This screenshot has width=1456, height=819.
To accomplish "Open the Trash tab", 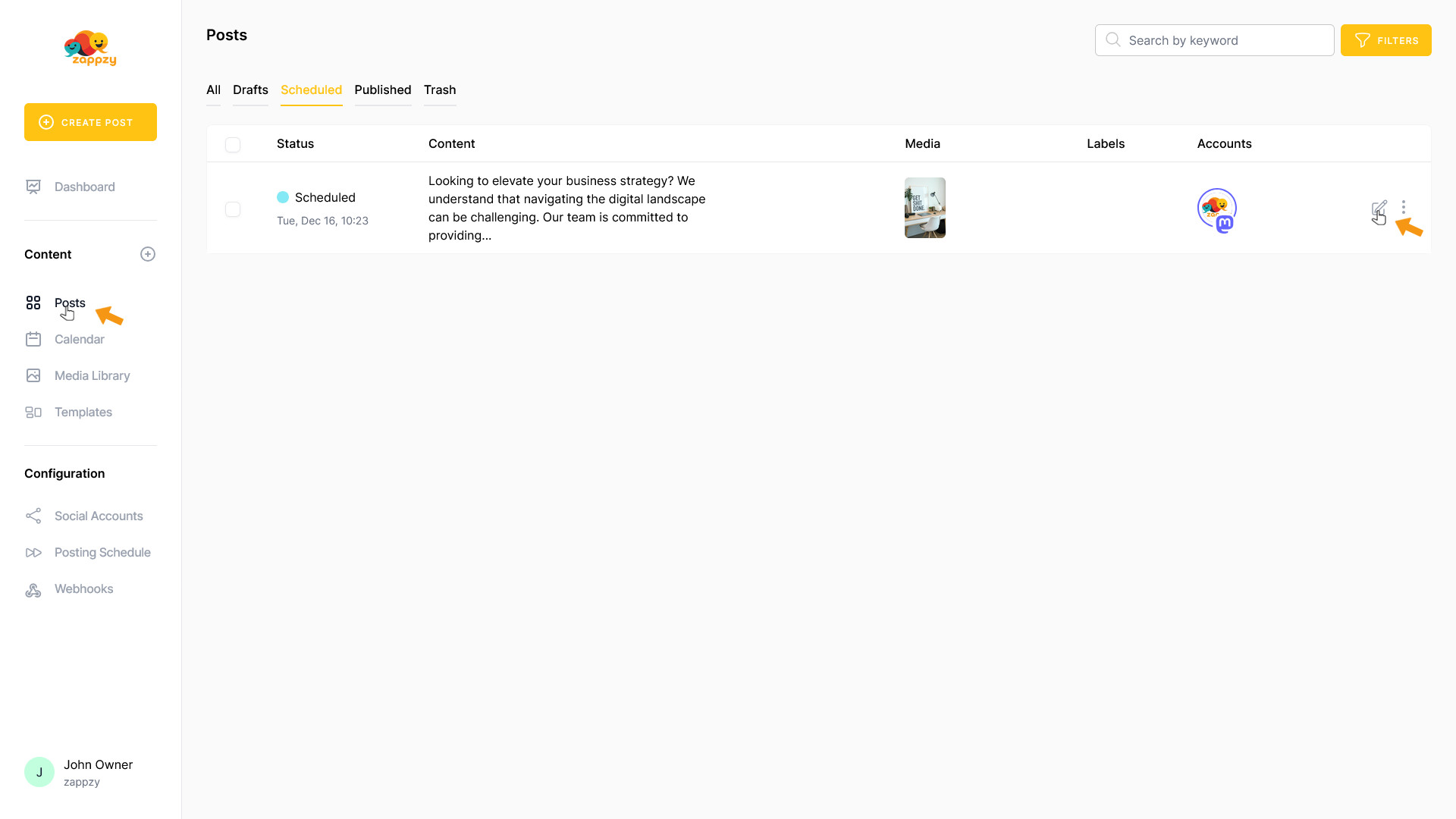I will [x=440, y=89].
